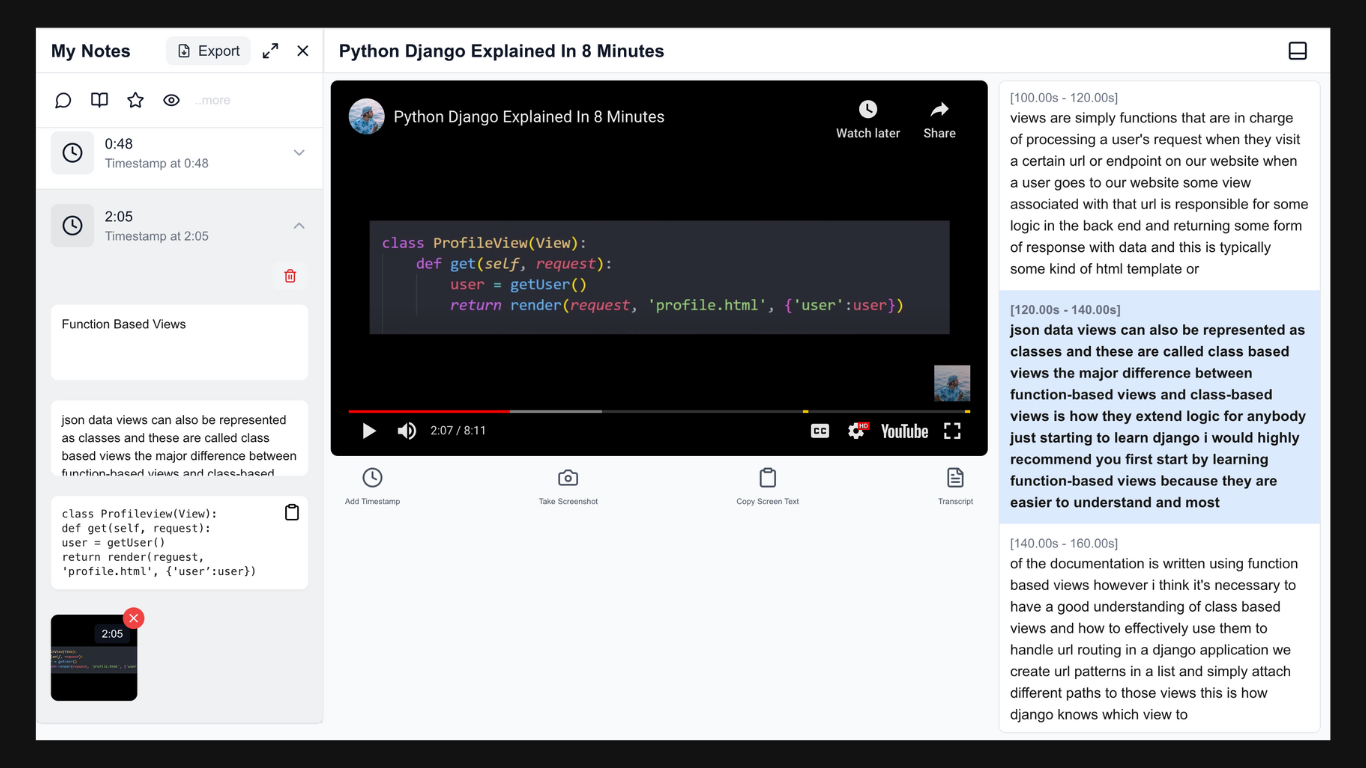The image size is (1366, 768).
Task: Mute the video volume
Action: tap(406, 431)
